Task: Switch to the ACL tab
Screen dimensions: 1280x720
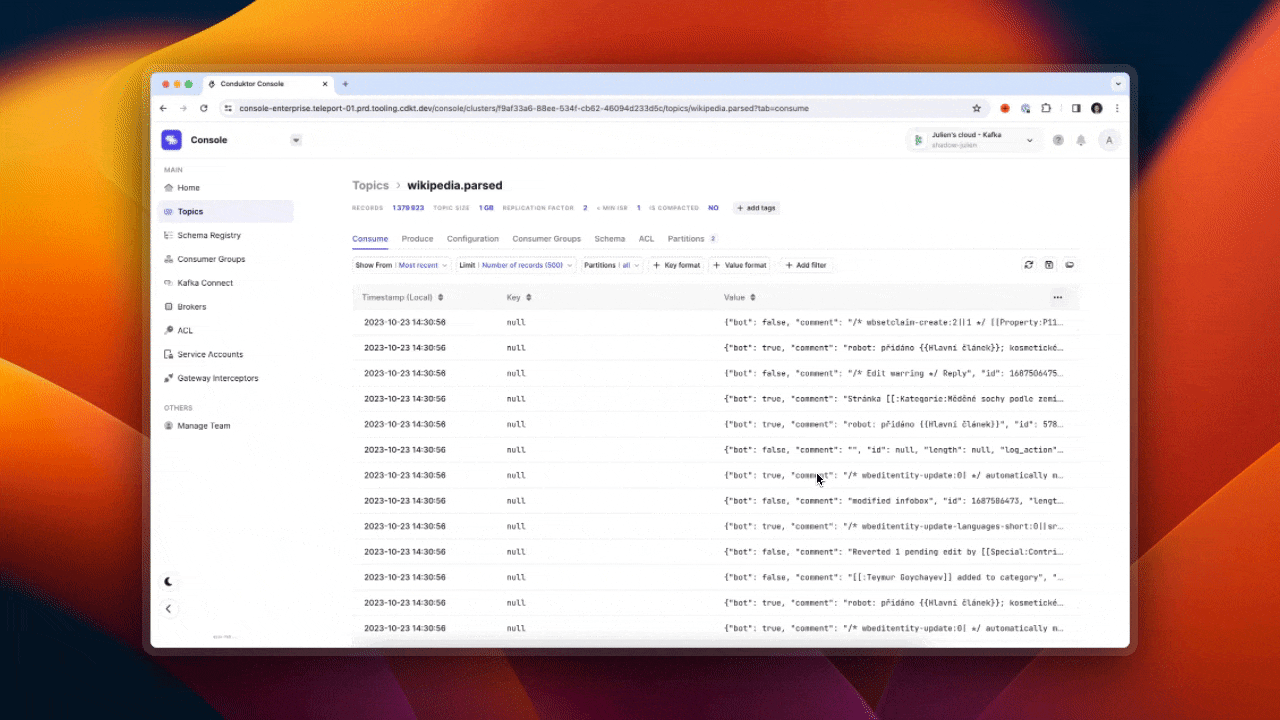Action: (646, 239)
